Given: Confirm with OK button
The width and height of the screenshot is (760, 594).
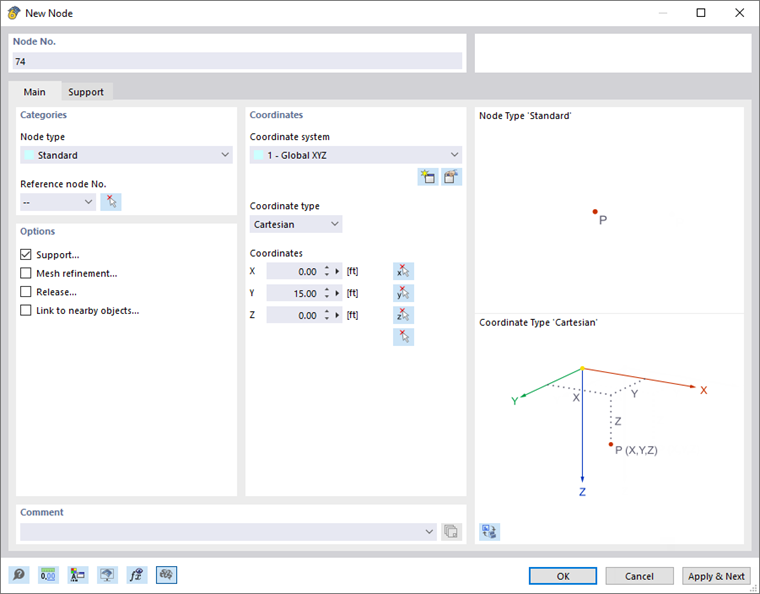Looking at the screenshot, I should [x=563, y=576].
